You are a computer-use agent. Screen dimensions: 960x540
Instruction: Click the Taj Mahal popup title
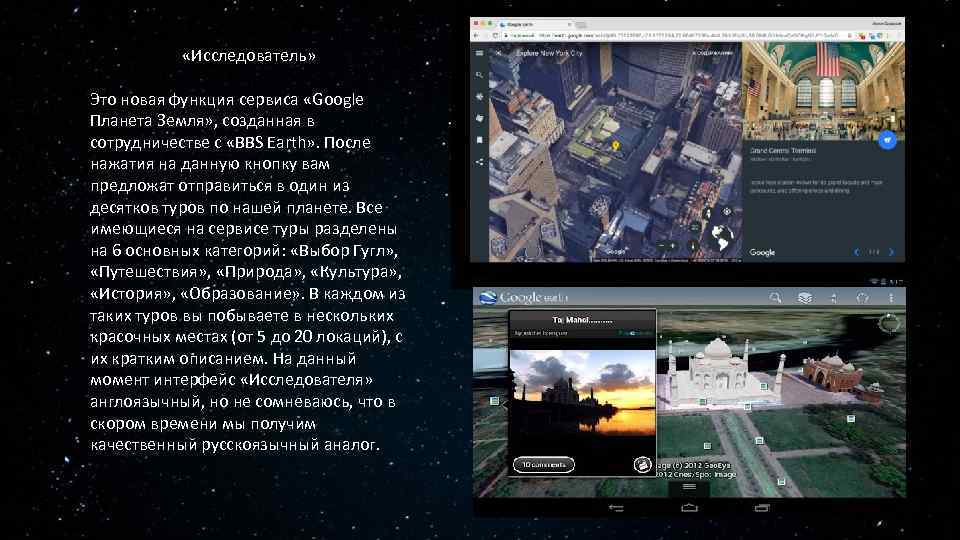click(x=582, y=320)
